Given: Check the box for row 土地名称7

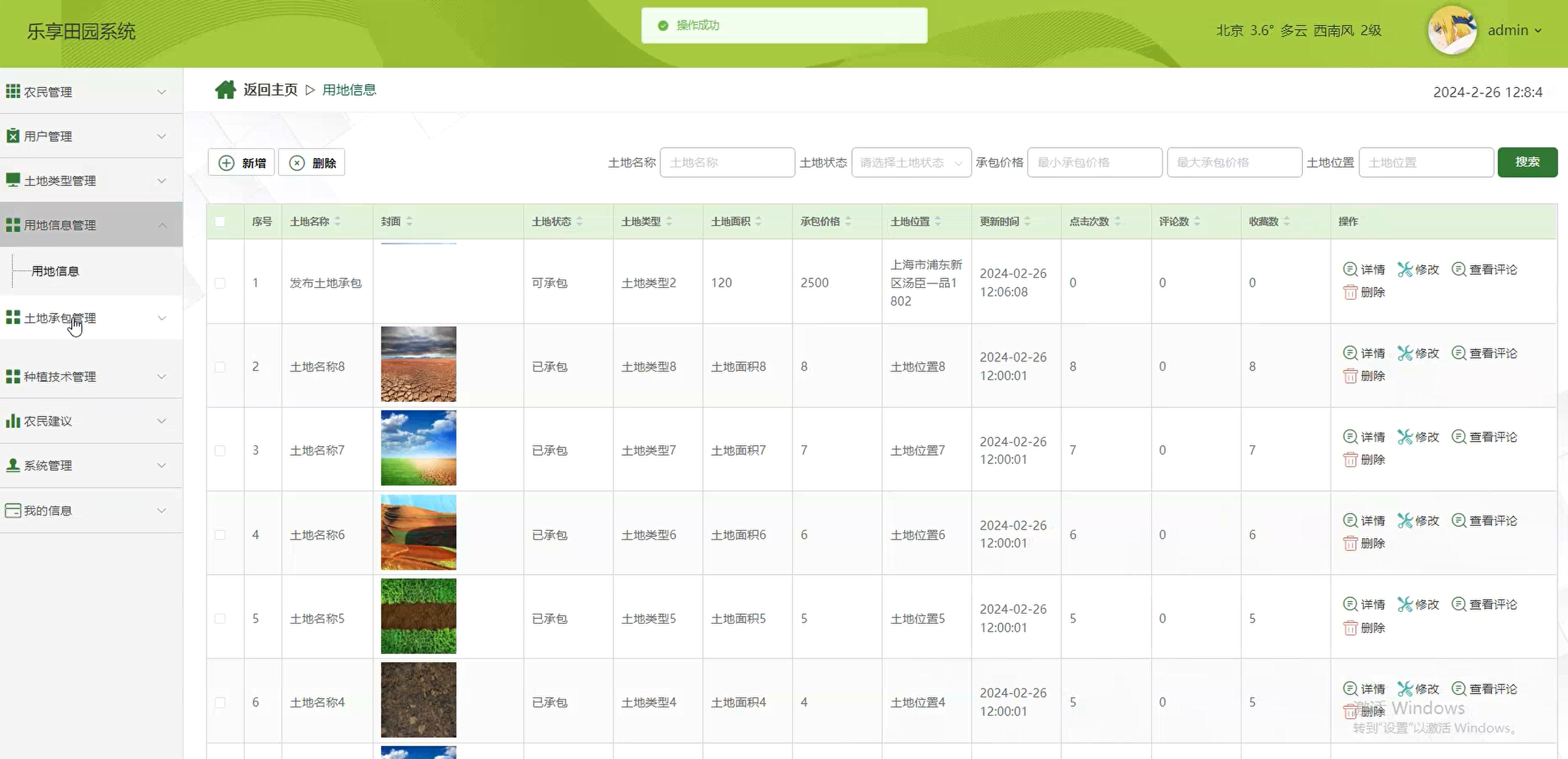Looking at the screenshot, I should pyautogui.click(x=220, y=450).
